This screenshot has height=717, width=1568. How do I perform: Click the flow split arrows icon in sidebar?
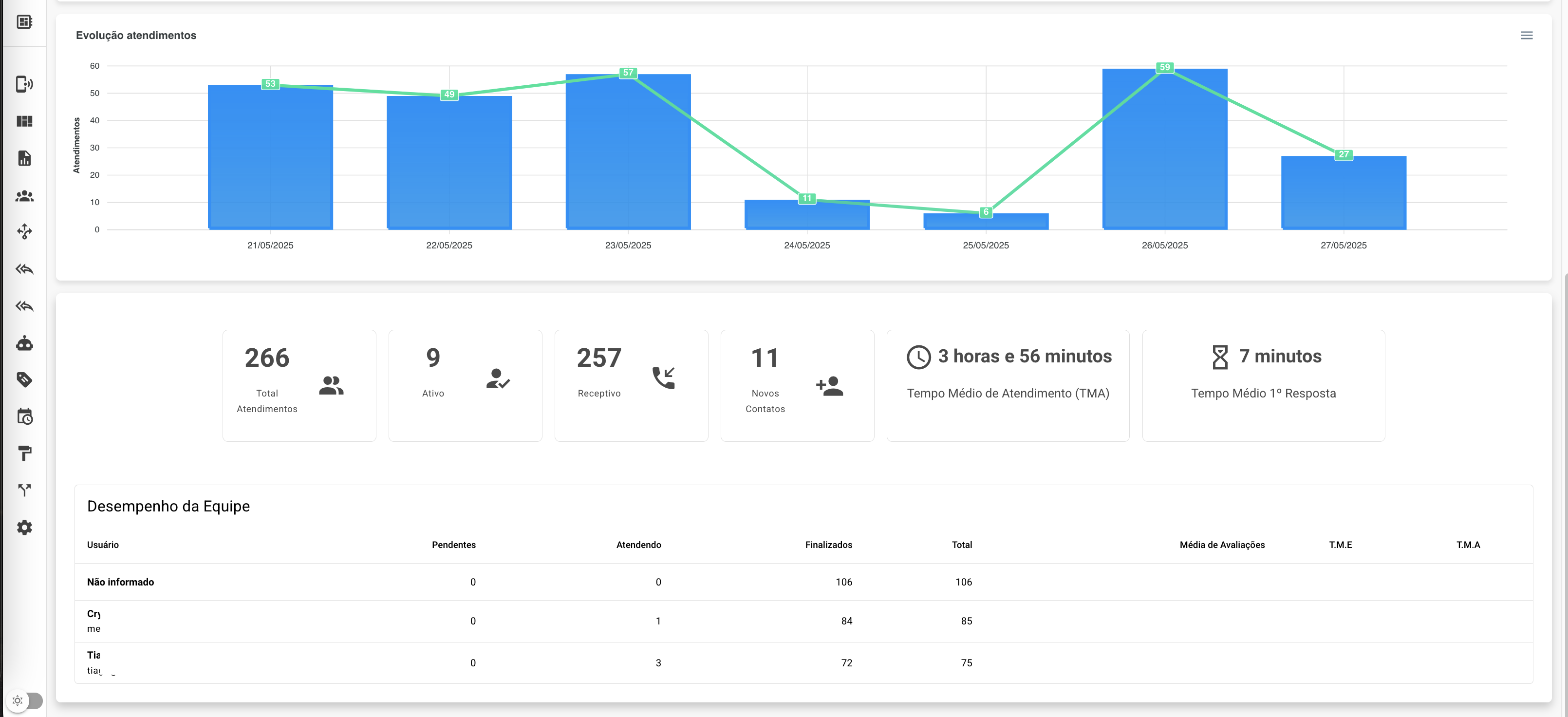click(24, 490)
